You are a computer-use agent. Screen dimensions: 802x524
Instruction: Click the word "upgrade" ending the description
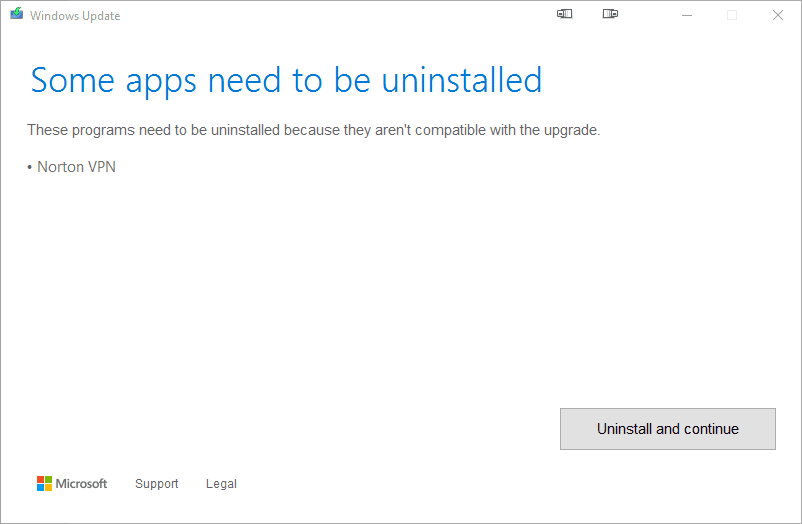(572, 130)
